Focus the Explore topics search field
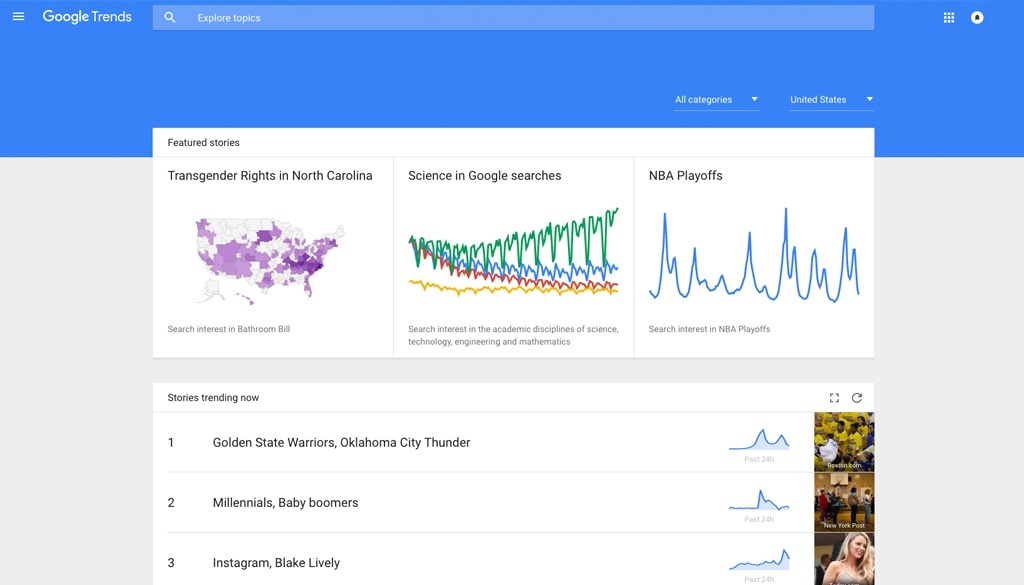 (513, 18)
